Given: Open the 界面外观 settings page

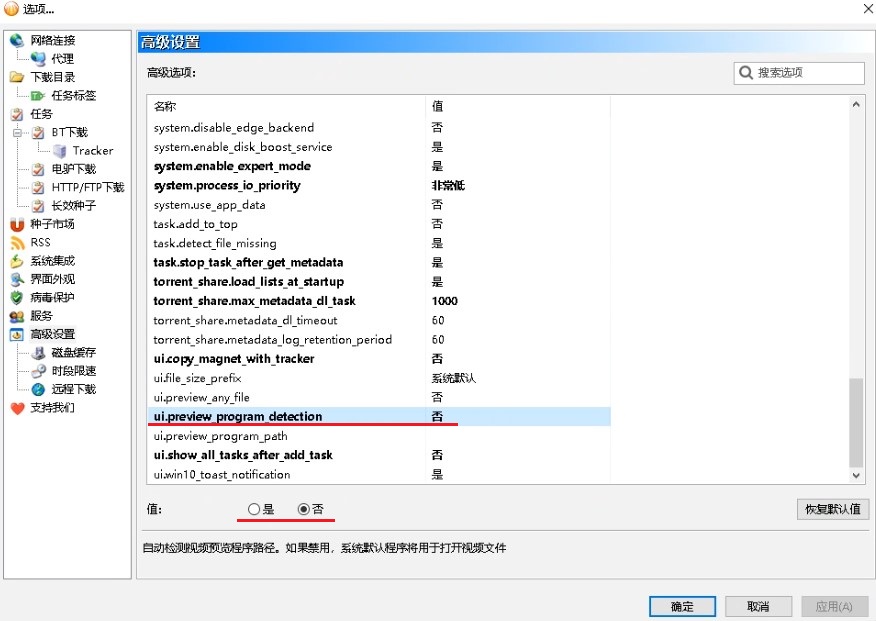Looking at the screenshot, I should (x=52, y=279).
